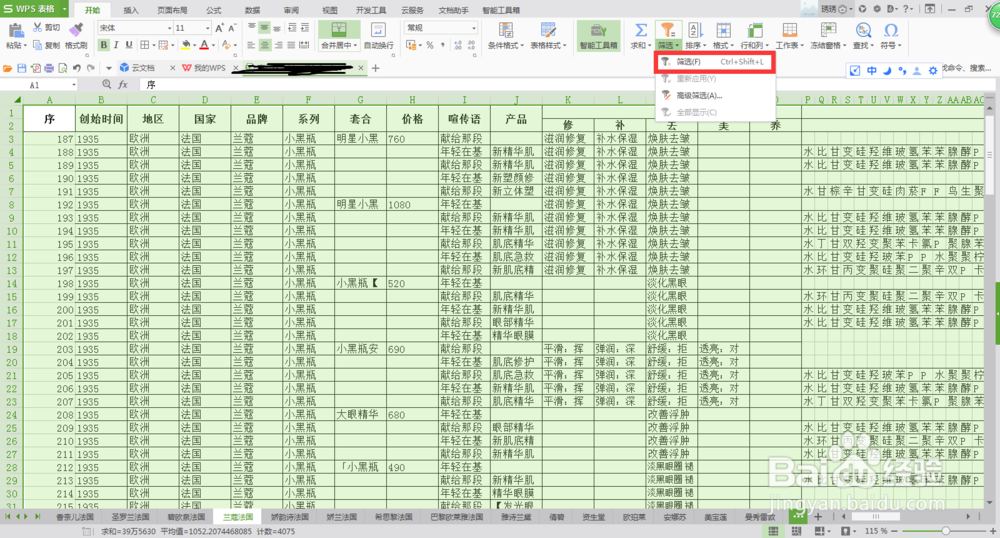The width and height of the screenshot is (1000, 538).
Task: Expand the fill color dropdown arrow
Action: 195,45
